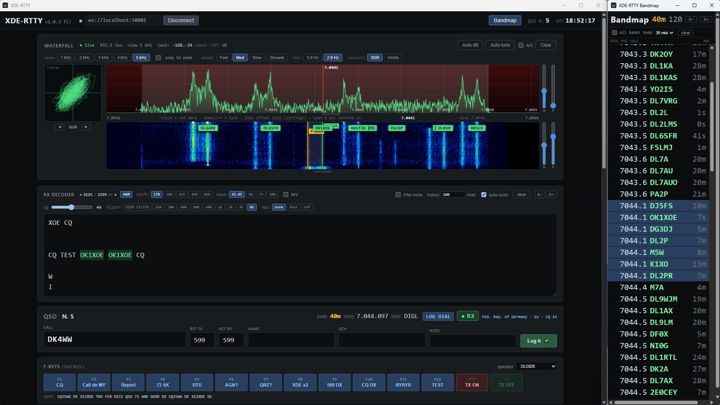The width and height of the screenshot is (720, 405).
Task: Select 7043.5 YO2IS in Bandmap
Action: pos(658,89)
